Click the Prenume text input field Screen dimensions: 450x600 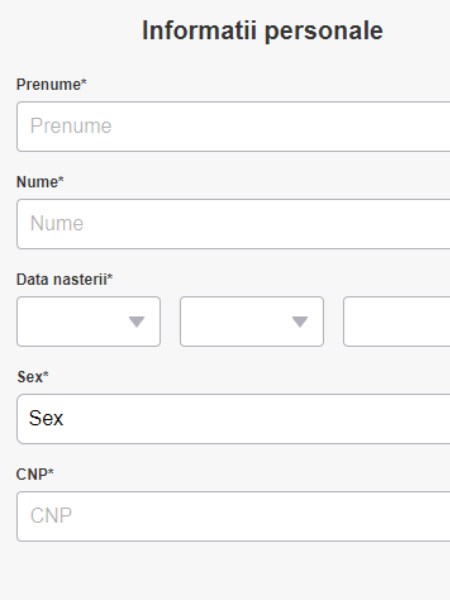233,127
